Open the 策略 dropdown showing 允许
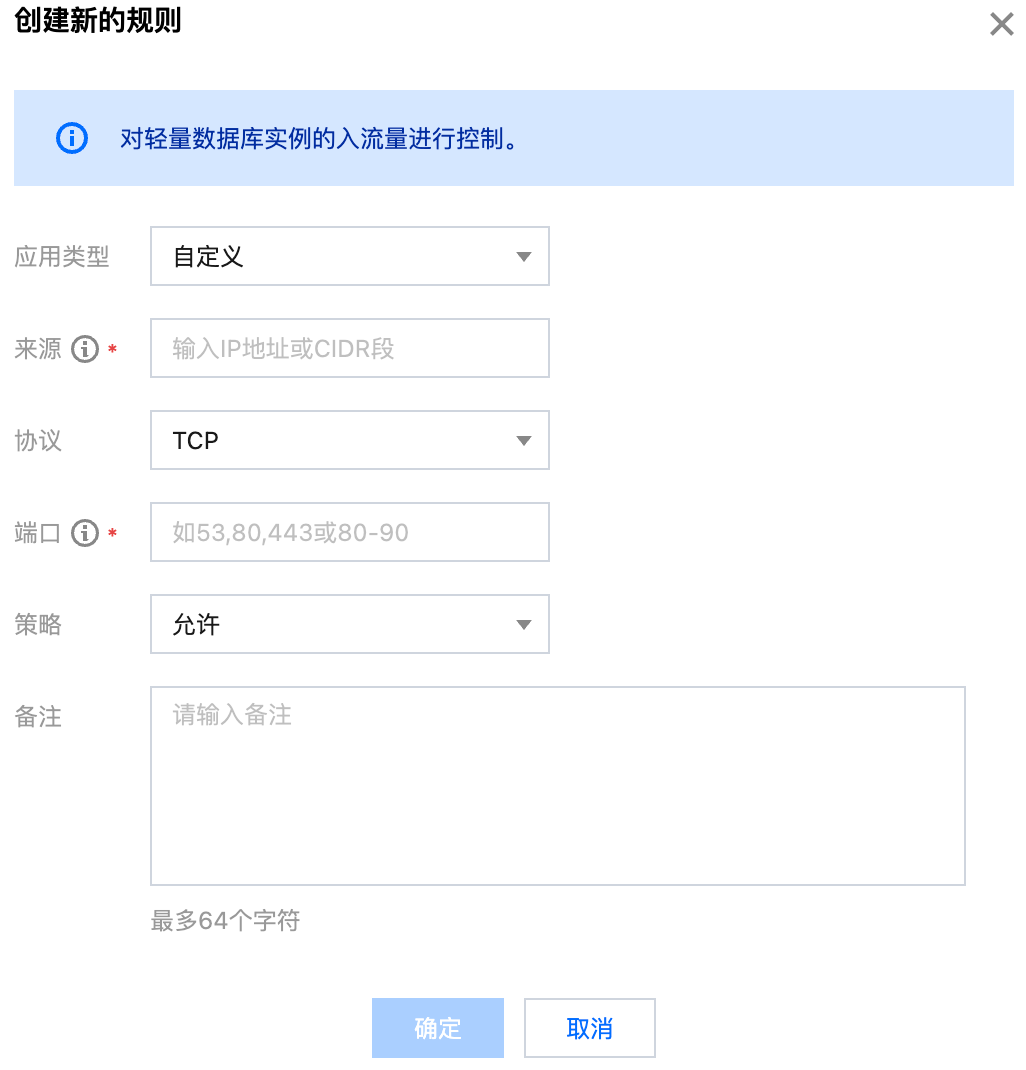Image resolution: width=1026 pixels, height=1070 pixels. point(349,625)
